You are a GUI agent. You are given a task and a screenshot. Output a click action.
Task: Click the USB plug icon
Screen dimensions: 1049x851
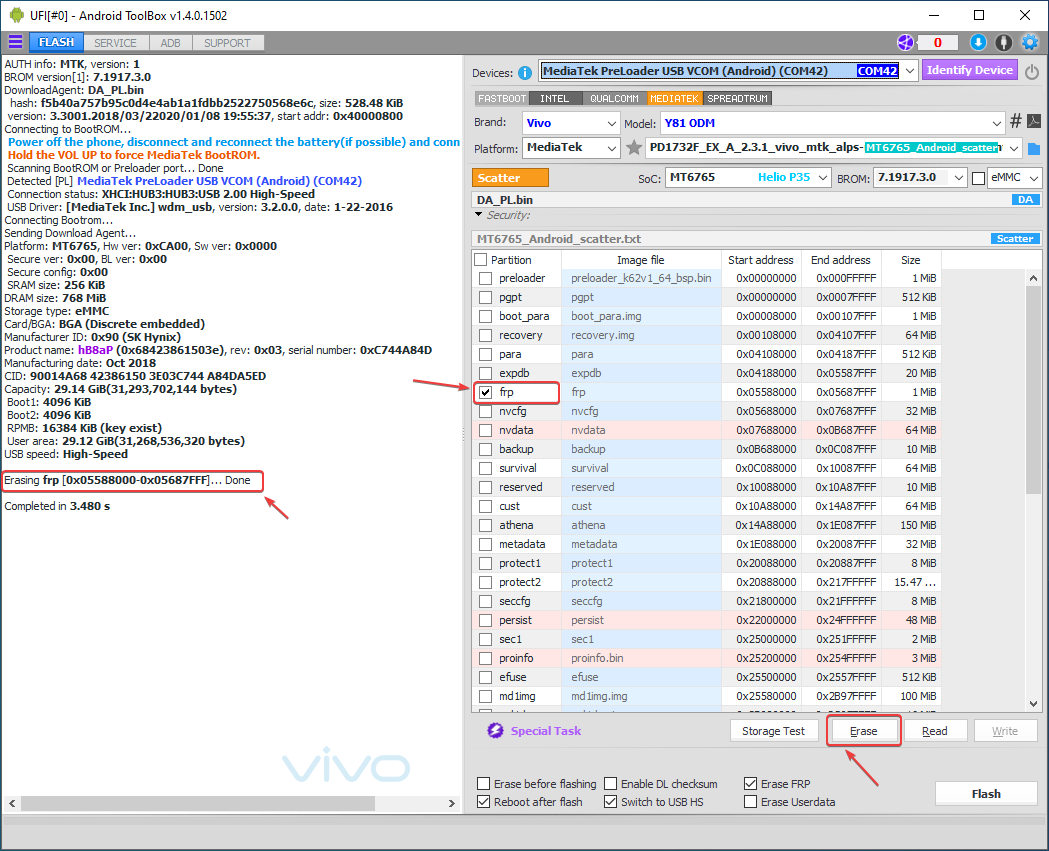pyautogui.click(x=1004, y=43)
